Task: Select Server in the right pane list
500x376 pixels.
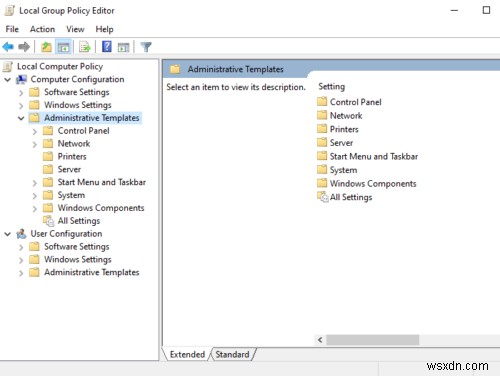Action: click(x=341, y=143)
